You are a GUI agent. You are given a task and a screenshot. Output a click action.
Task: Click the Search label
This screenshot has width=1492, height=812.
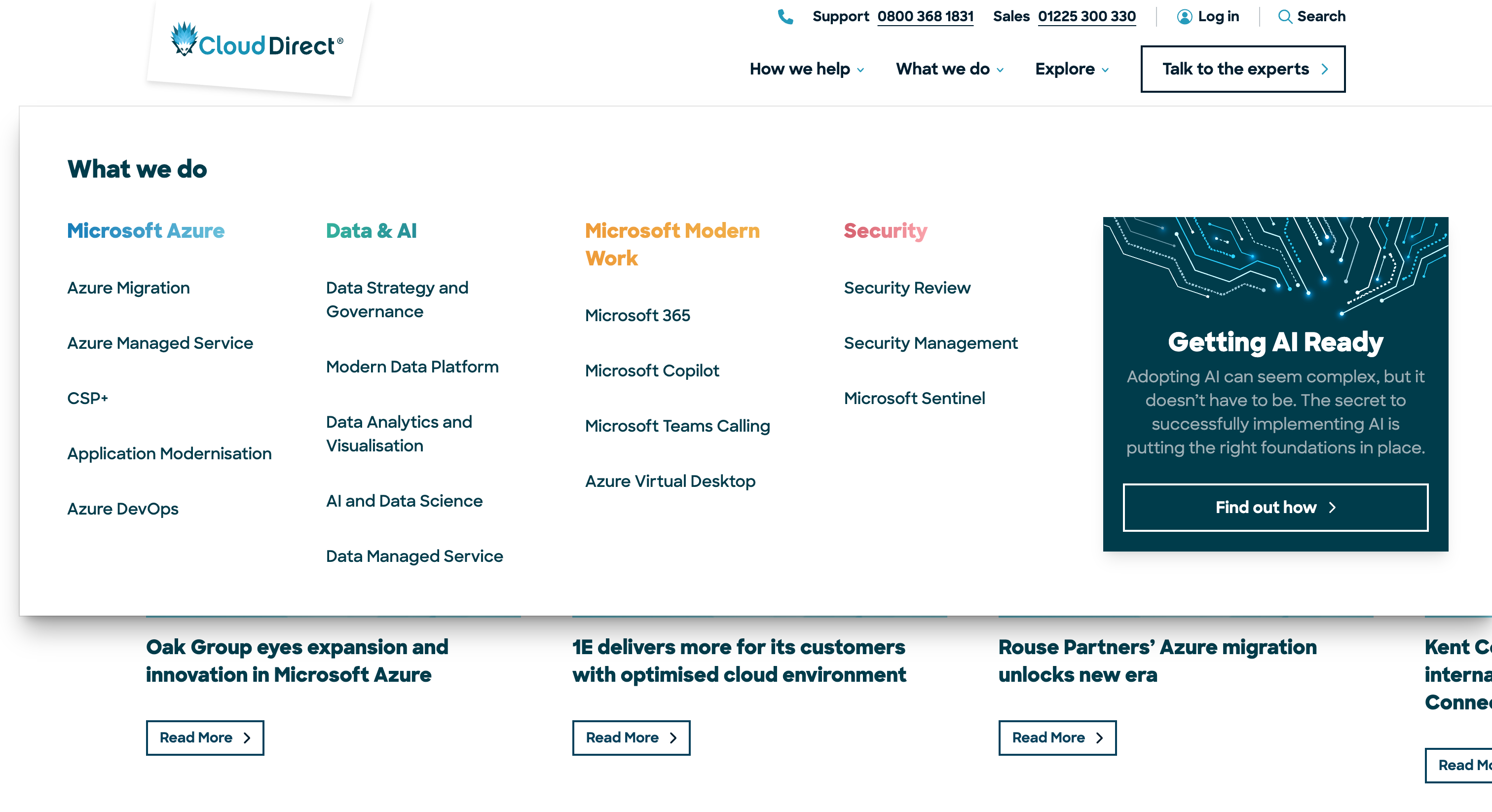(x=1321, y=17)
